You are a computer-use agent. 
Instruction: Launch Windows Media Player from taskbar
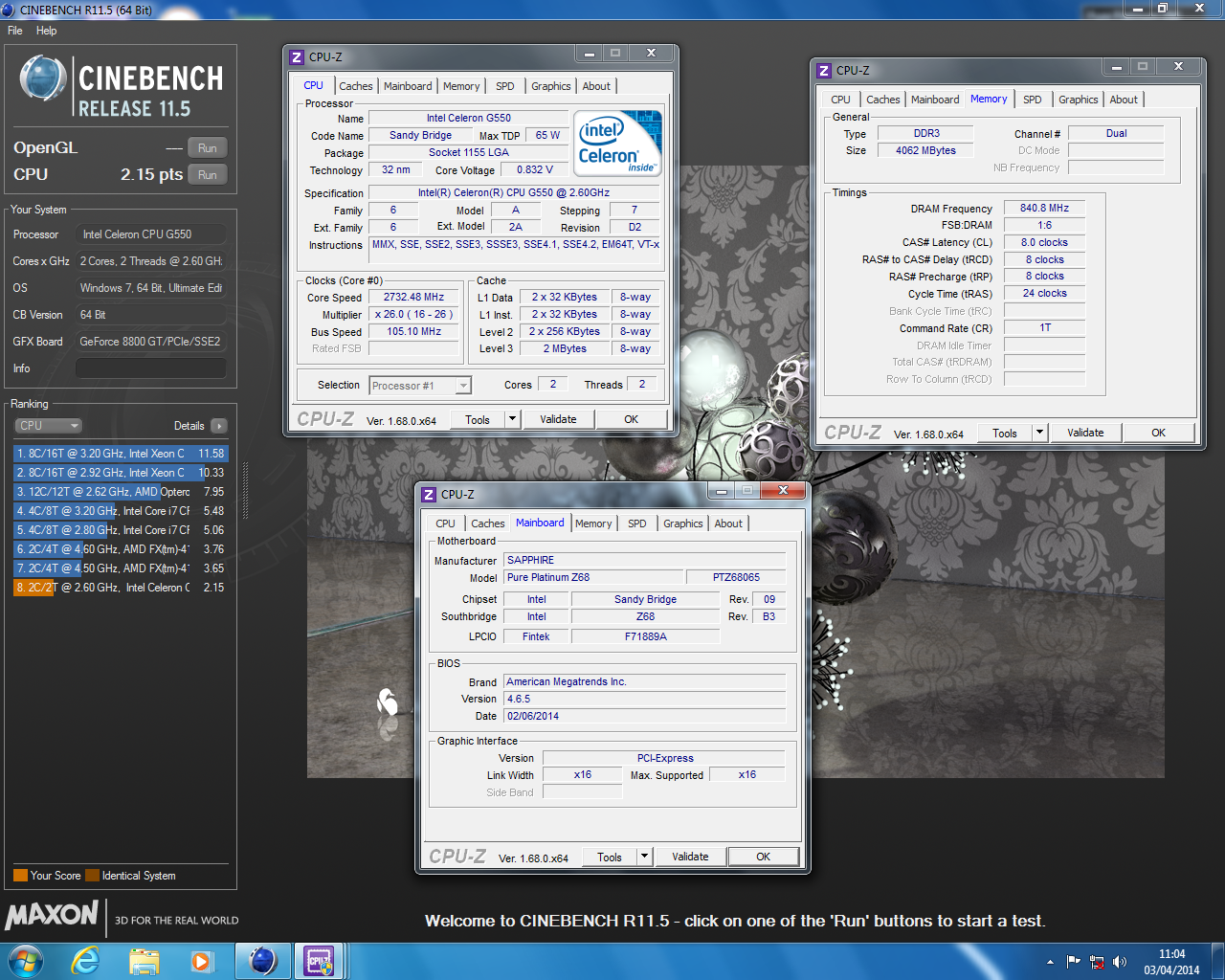pyautogui.click(x=202, y=961)
